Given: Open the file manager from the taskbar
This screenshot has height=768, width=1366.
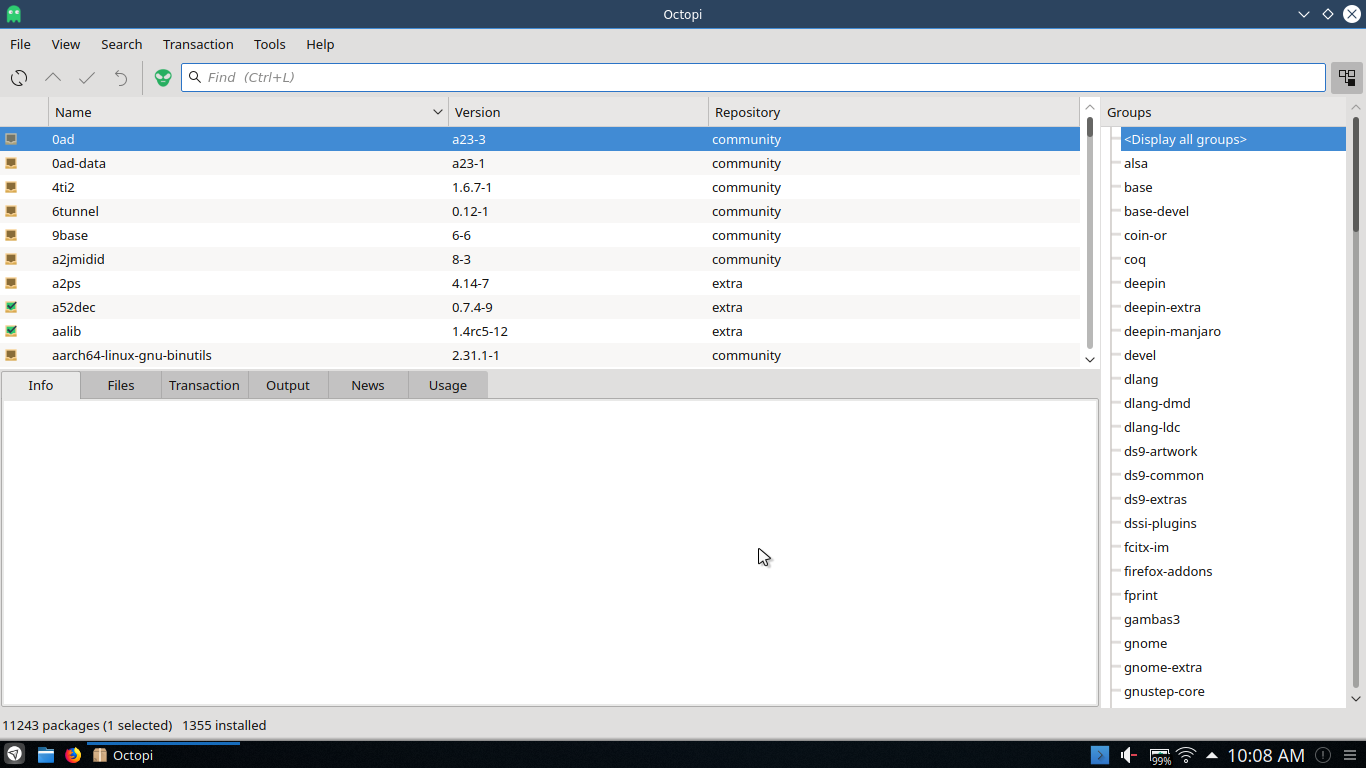Looking at the screenshot, I should point(46,755).
